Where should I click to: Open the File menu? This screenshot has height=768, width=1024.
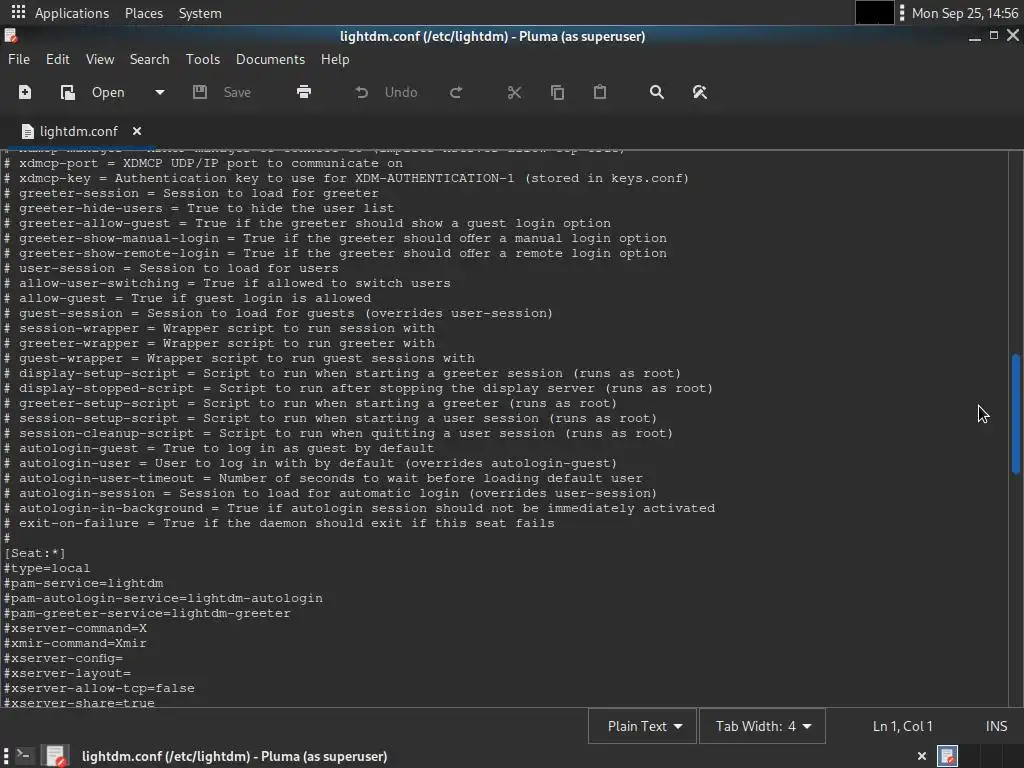click(x=19, y=59)
